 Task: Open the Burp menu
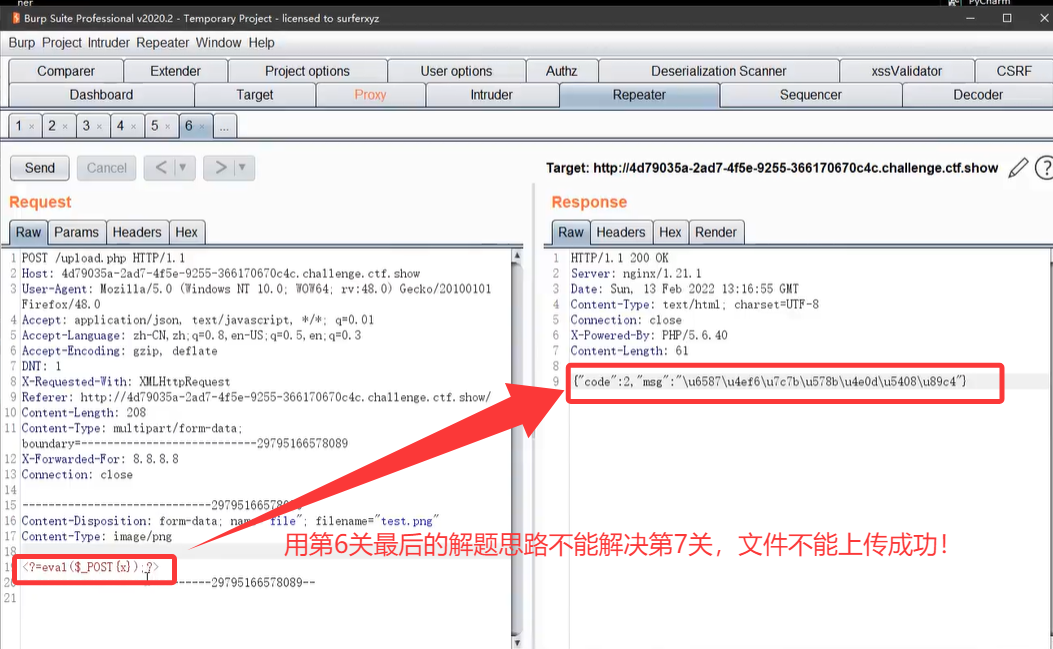tap(21, 43)
